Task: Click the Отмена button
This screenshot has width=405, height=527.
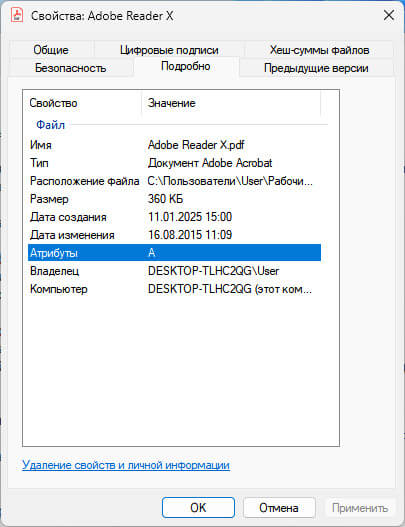Action: (x=279, y=508)
